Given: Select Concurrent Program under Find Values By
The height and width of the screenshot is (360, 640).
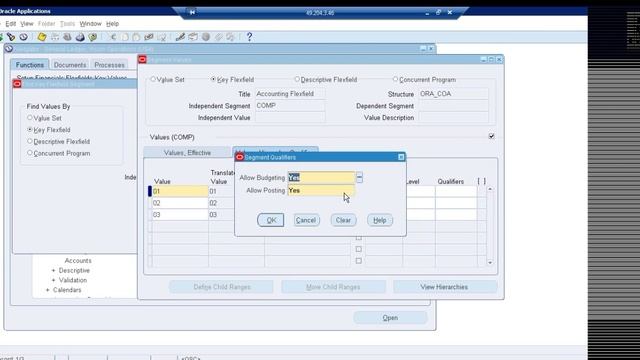Looking at the screenshot, I should [29, 153].
